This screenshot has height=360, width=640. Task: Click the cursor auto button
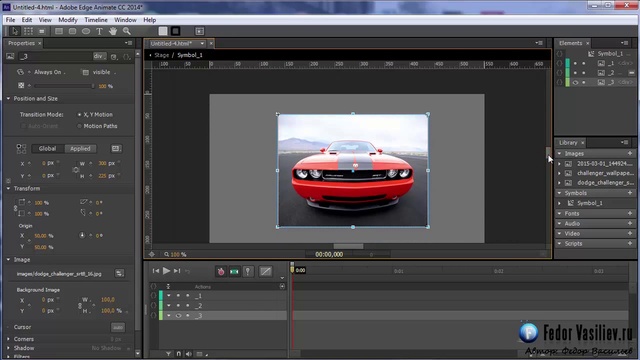coord(118,327)
